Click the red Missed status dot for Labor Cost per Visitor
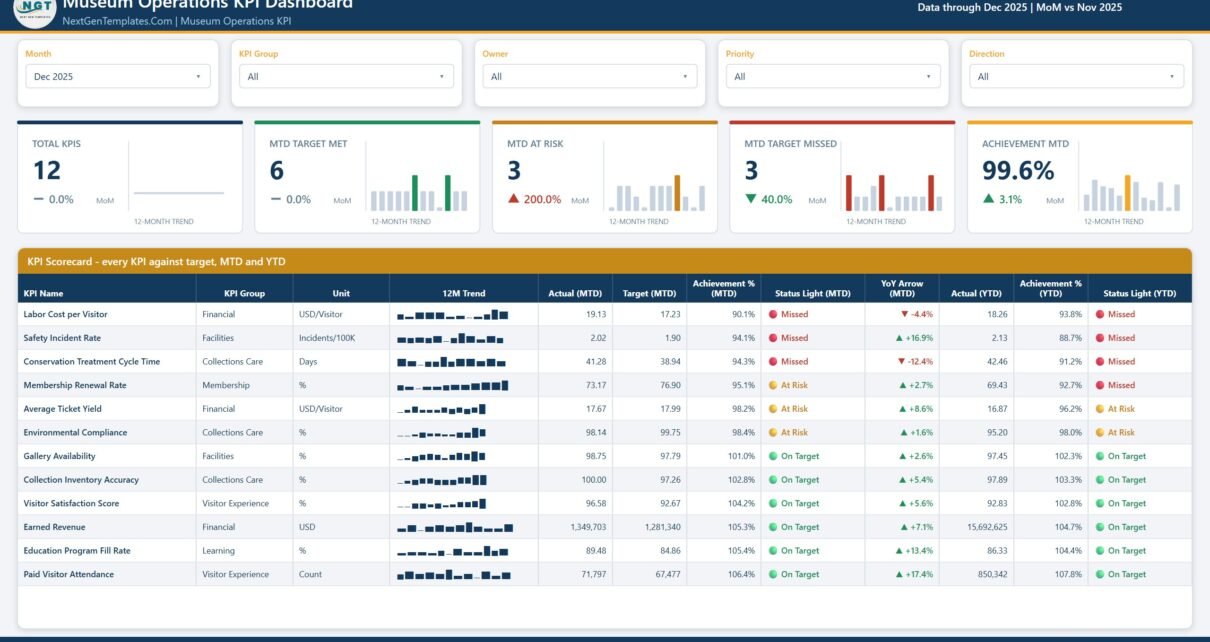The image size is (1210, 642). pyautogui.click(x=773, y=314)
